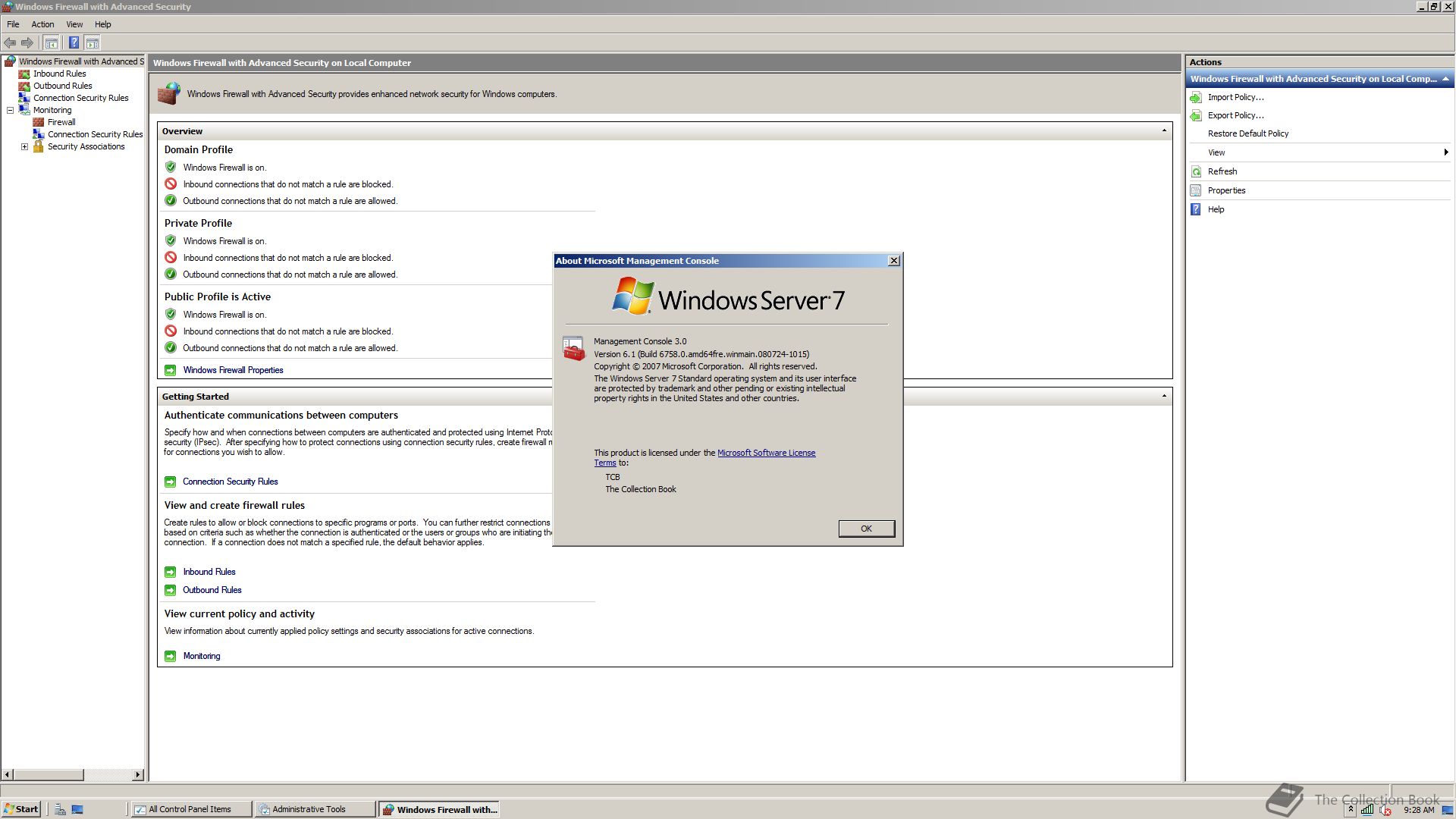Select Connection Security Rules under Monitoring
Image resolution: width=1456 pixels, height=819 pixels.
pos(95,134)
